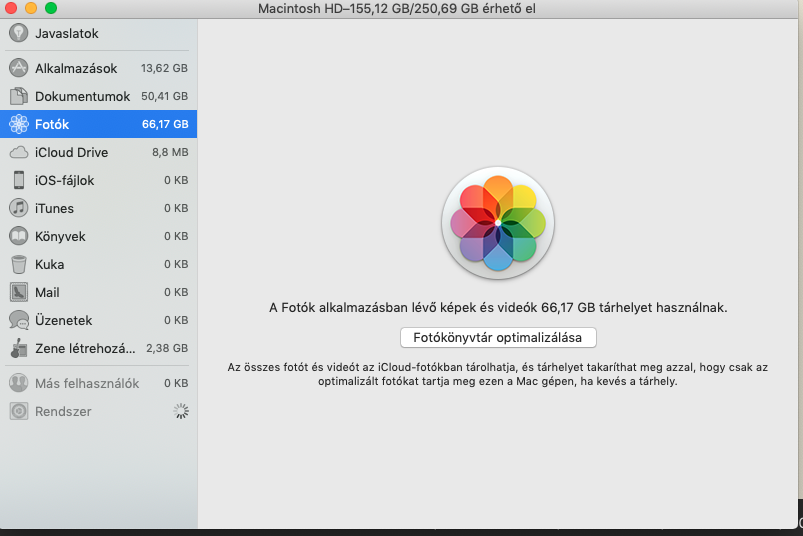Select the Fotók row label
This screenshot has height=536, width=803.
(x=52, y=124)
